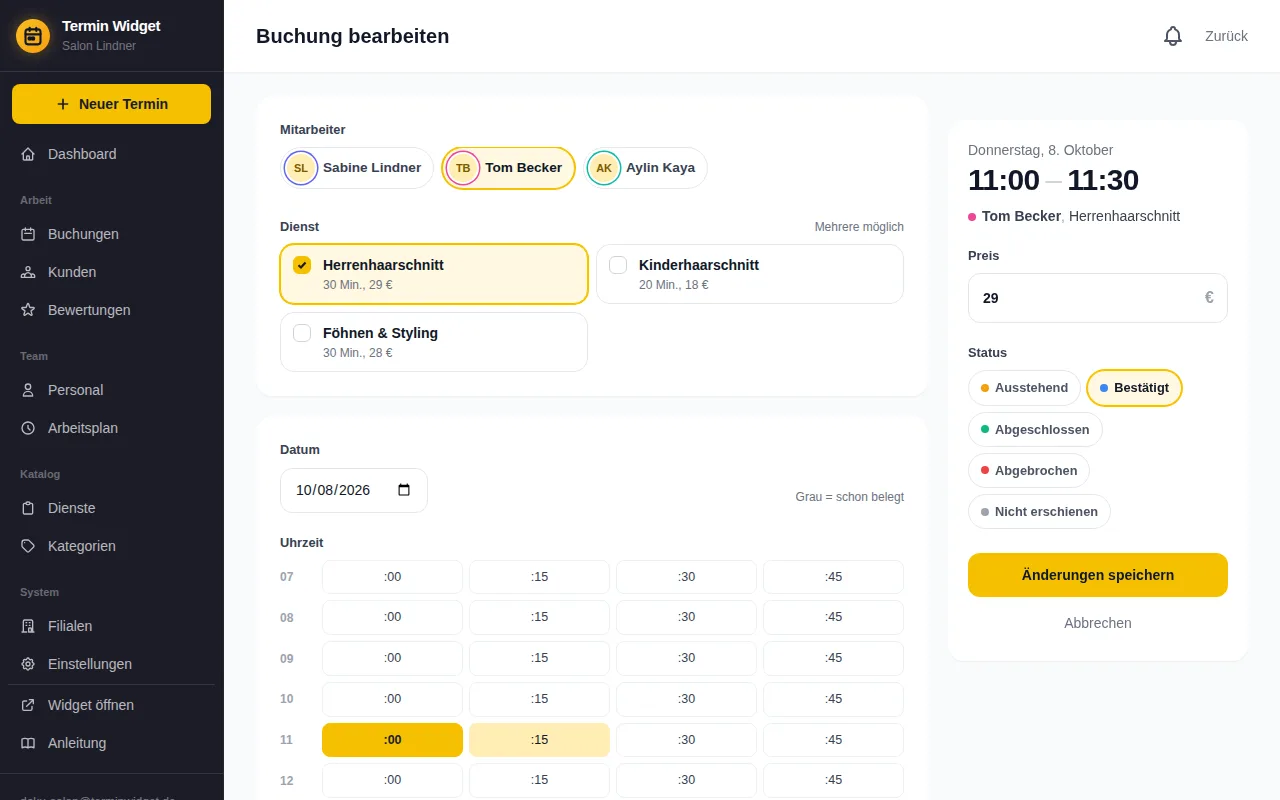Image resolution: width=1280 pixels, height=800 pixels.
Task: Check the Kinderhaarschnitt service checkbox
Action: click(618, 265)
